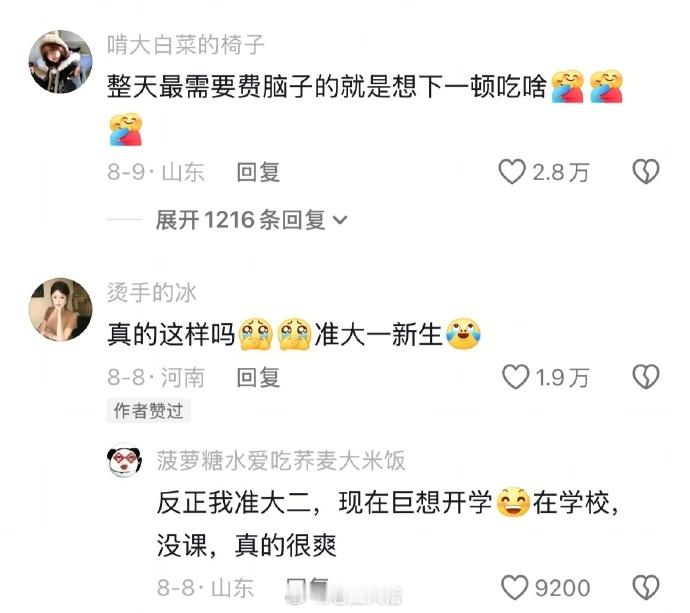Viewport: 690px width, 613px height.
Task: Tap the 9200 like count
Action: pos(562,588)
